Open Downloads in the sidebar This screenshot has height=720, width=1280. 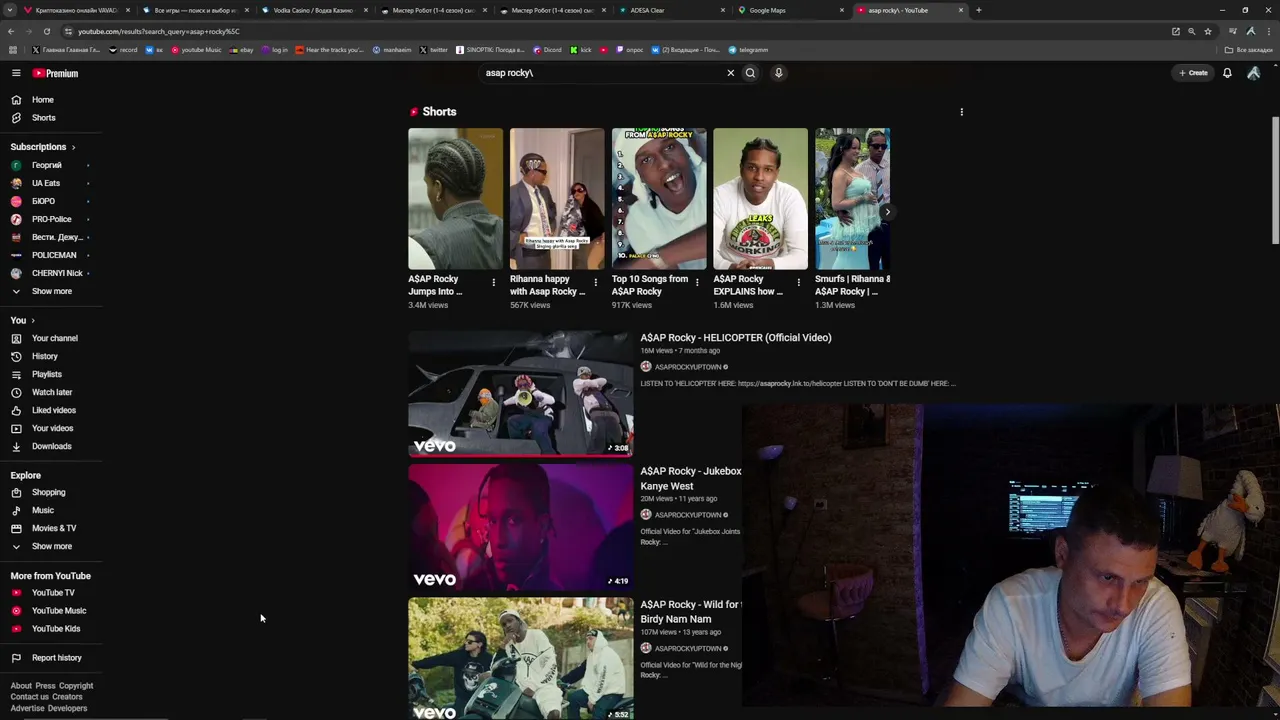(51, 446)
